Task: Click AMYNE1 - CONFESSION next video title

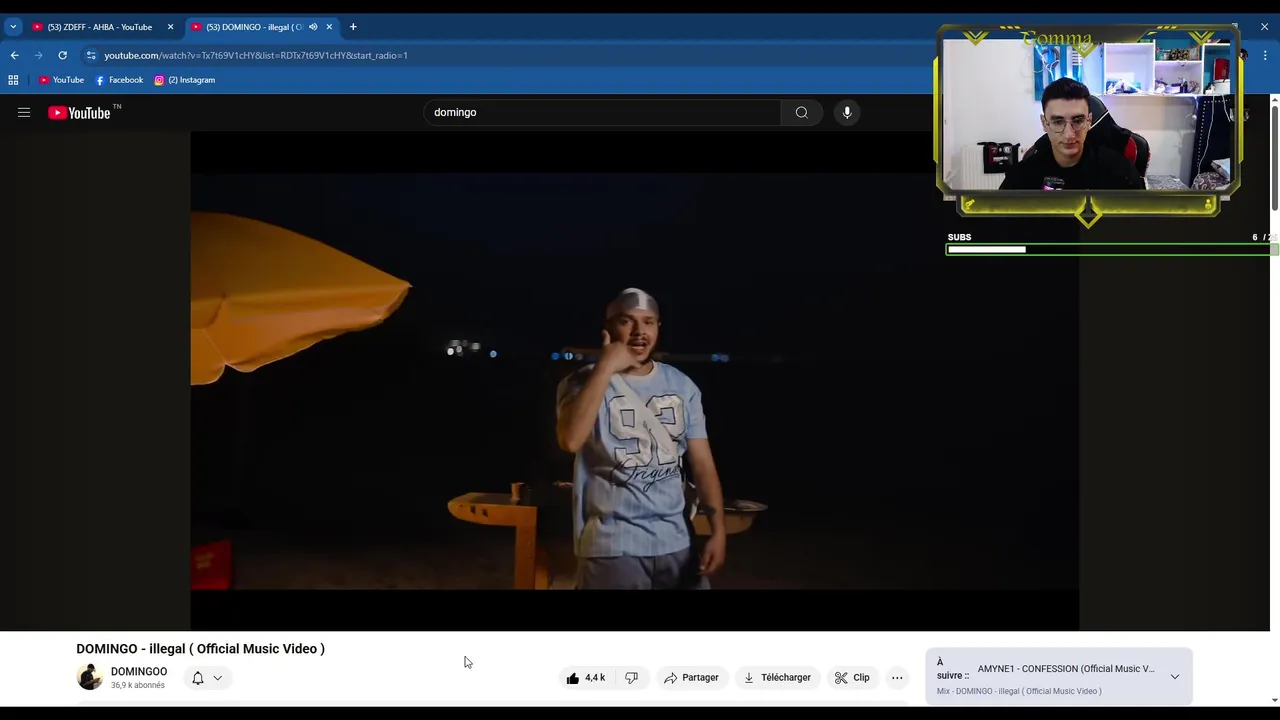Action: pyautogui.click(x=1066, y=669)
